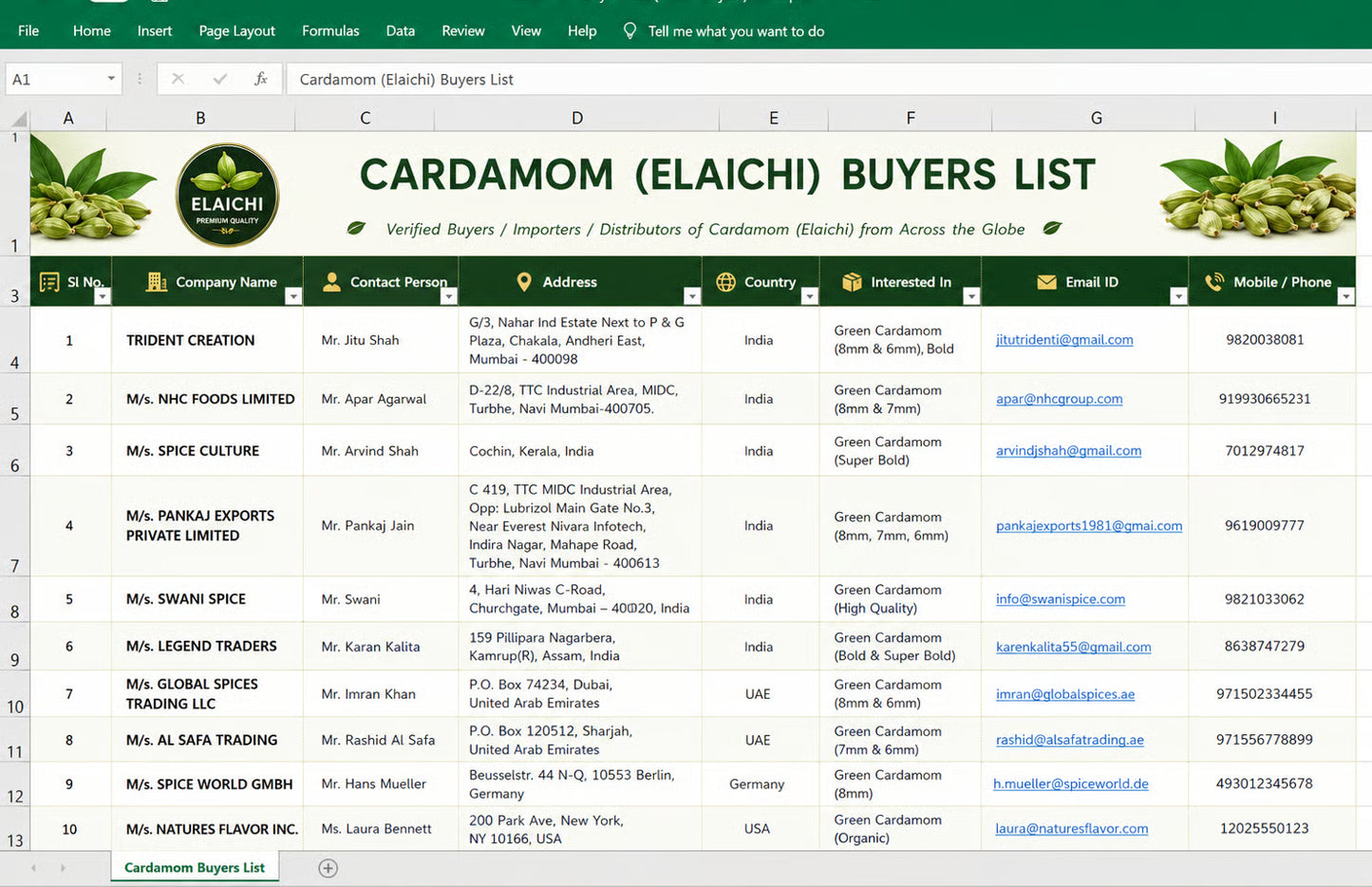Open the Sl No. filter dropdown
This screenshot has width=1372, height=887.
[x=102, y=296]
